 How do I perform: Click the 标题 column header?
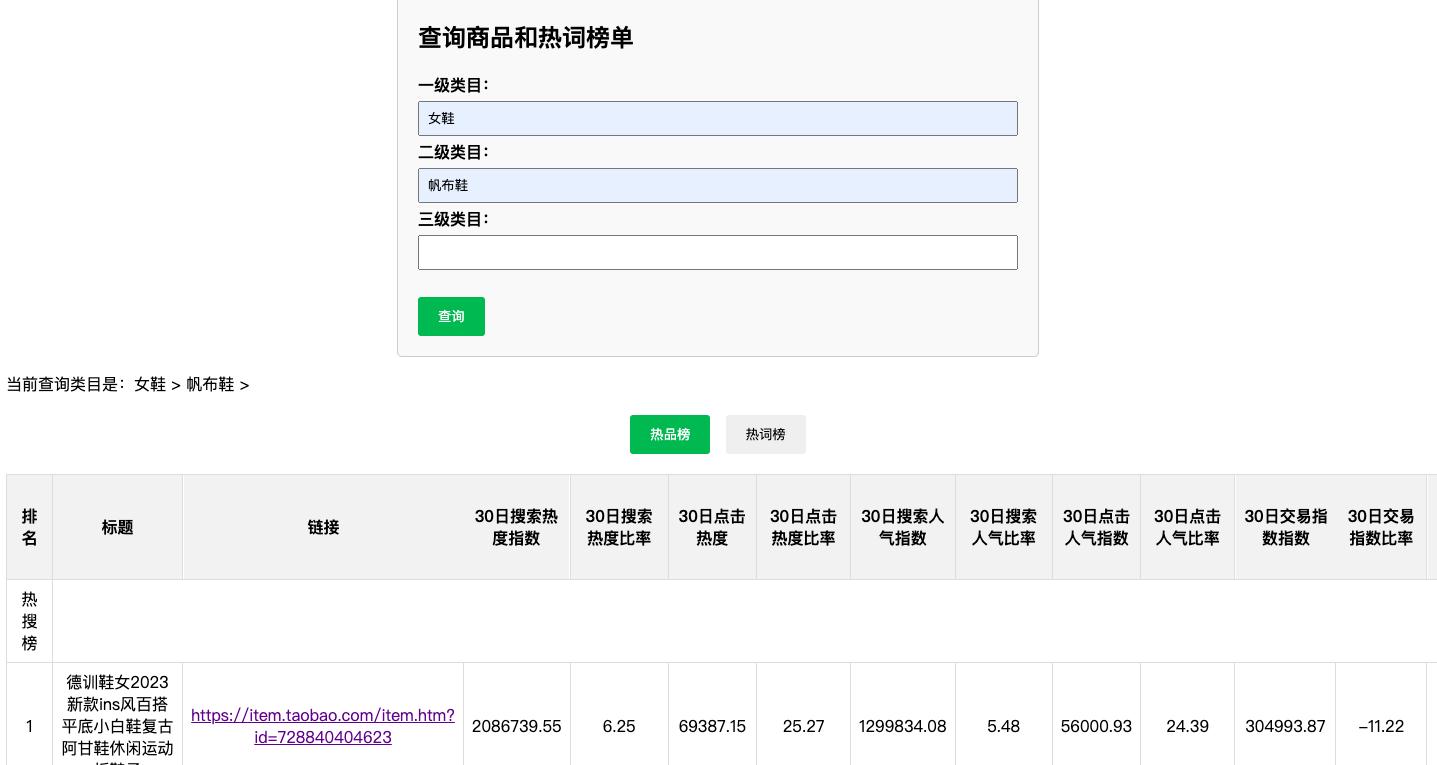coord(118,527)
